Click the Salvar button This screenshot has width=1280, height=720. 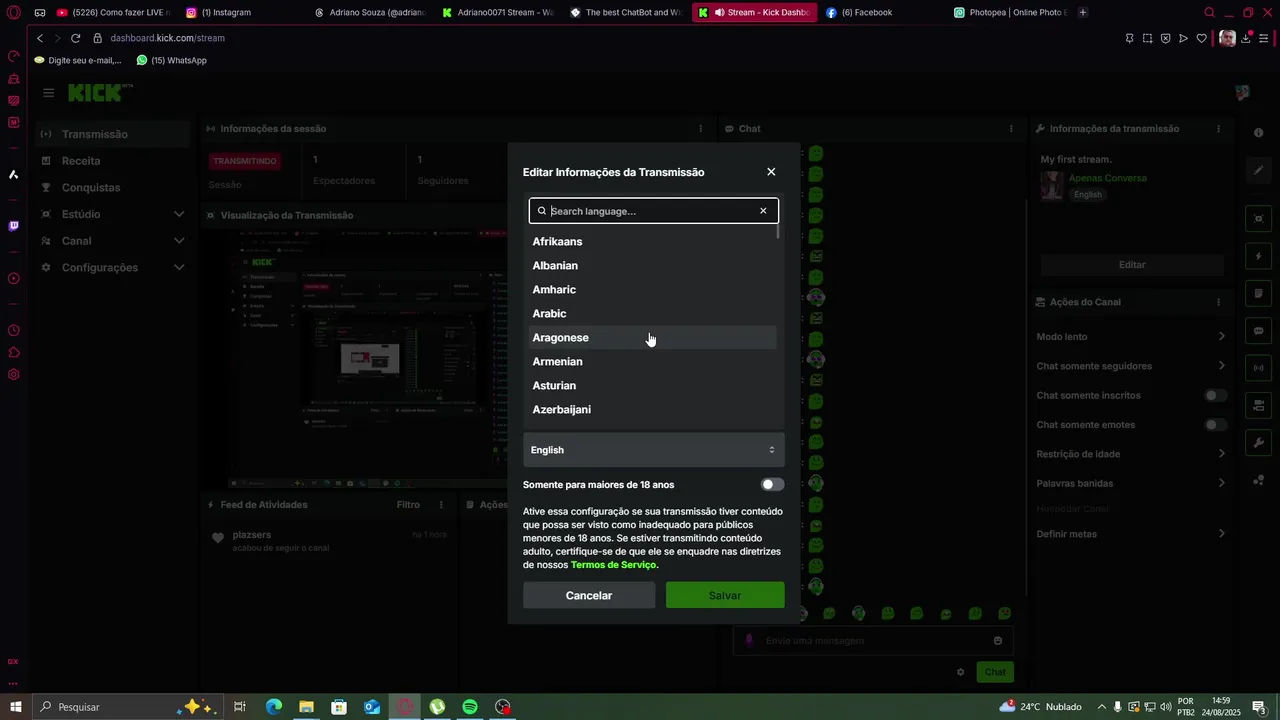point(725,595)
